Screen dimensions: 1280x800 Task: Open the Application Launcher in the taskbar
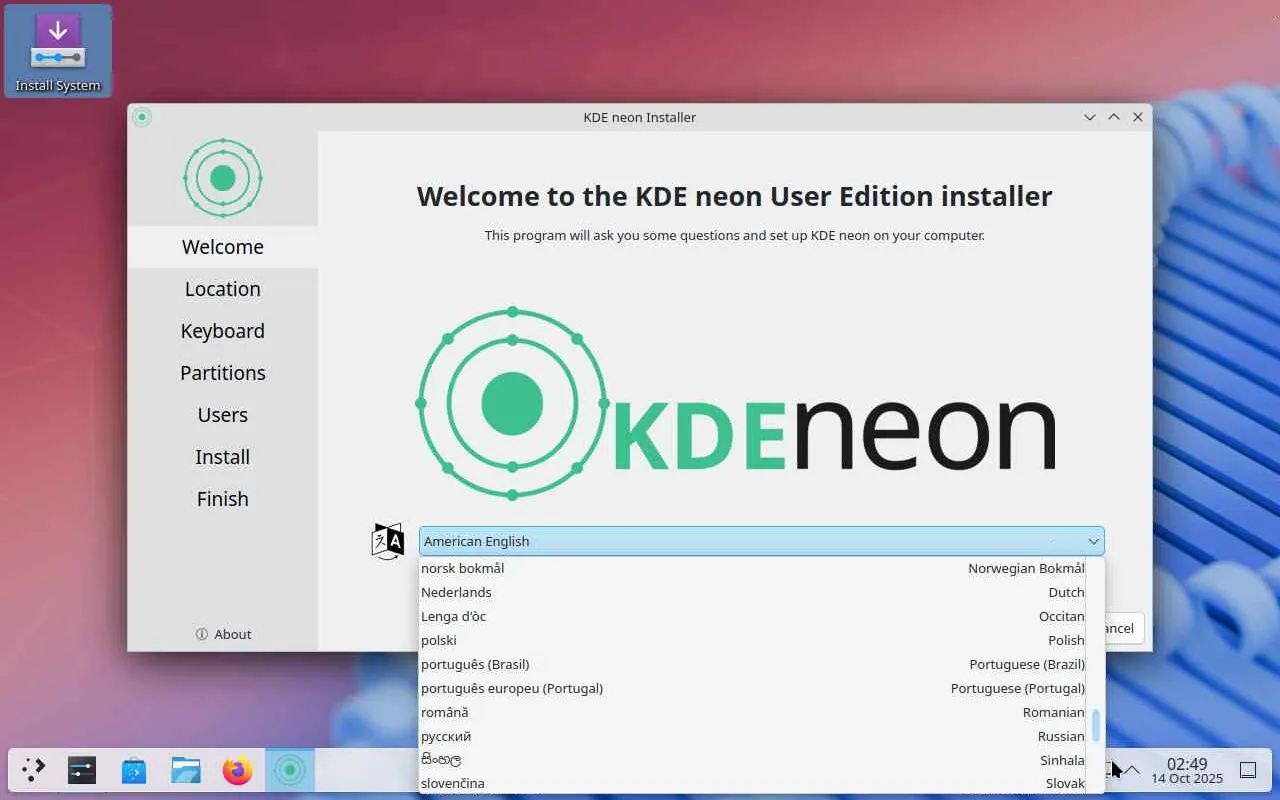34,770
